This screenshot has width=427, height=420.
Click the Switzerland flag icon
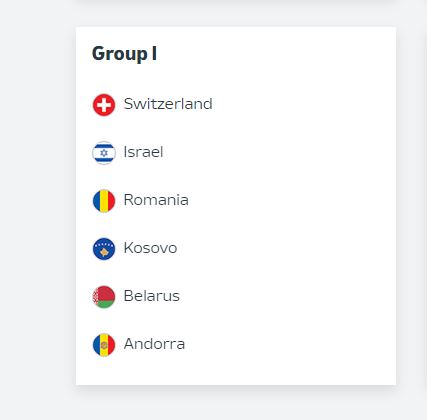click(x=104, y=105)
